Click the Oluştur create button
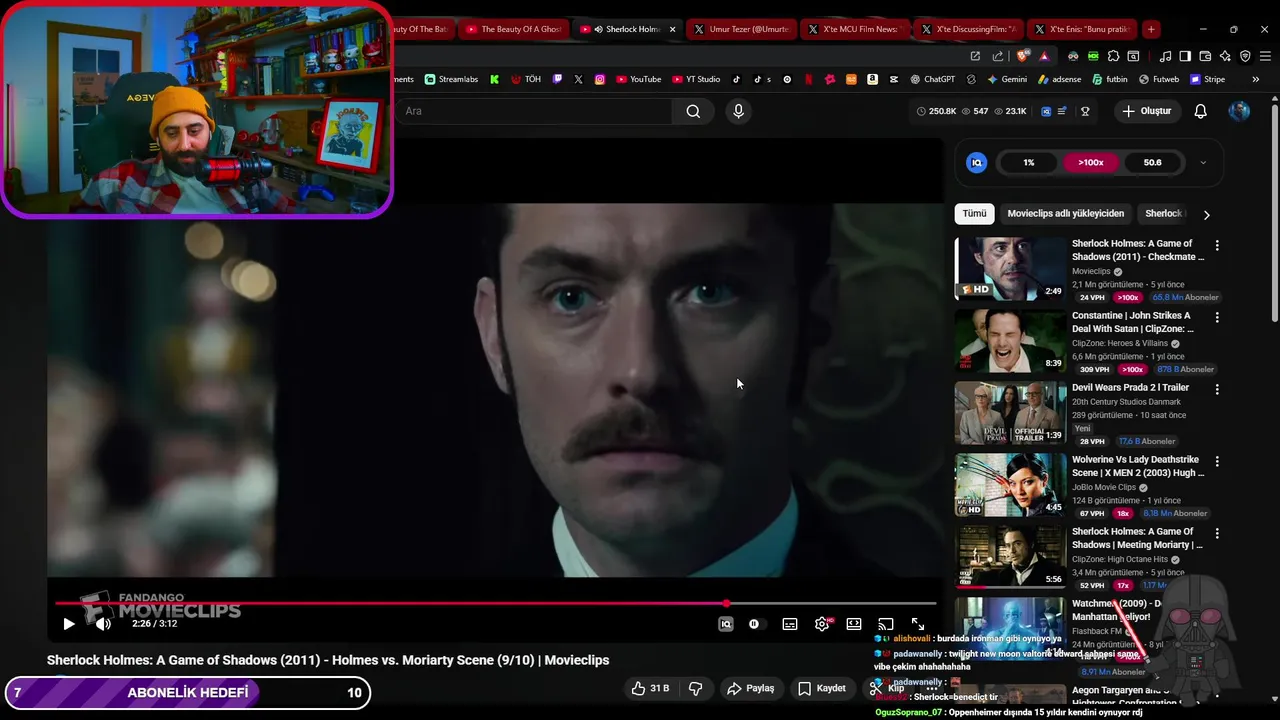The image size is (1280, 720). pyautogui.click(x=1146, y=111)
